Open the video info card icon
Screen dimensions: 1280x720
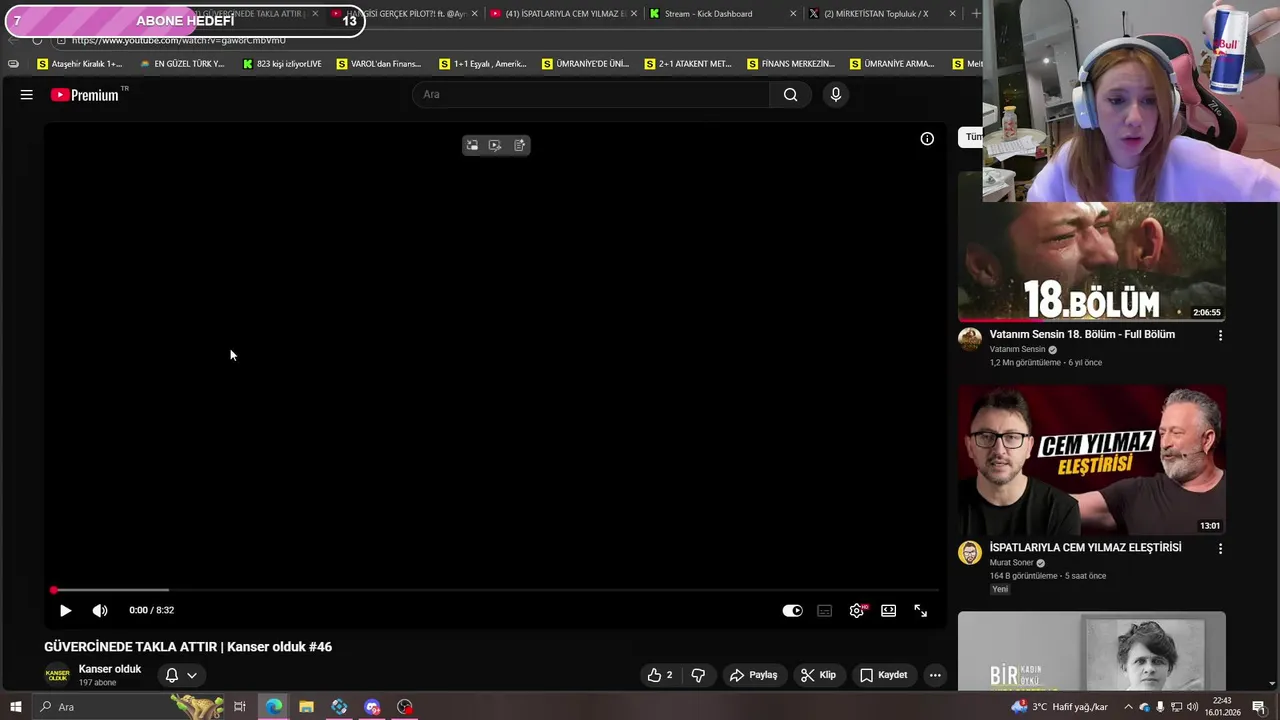927,139
